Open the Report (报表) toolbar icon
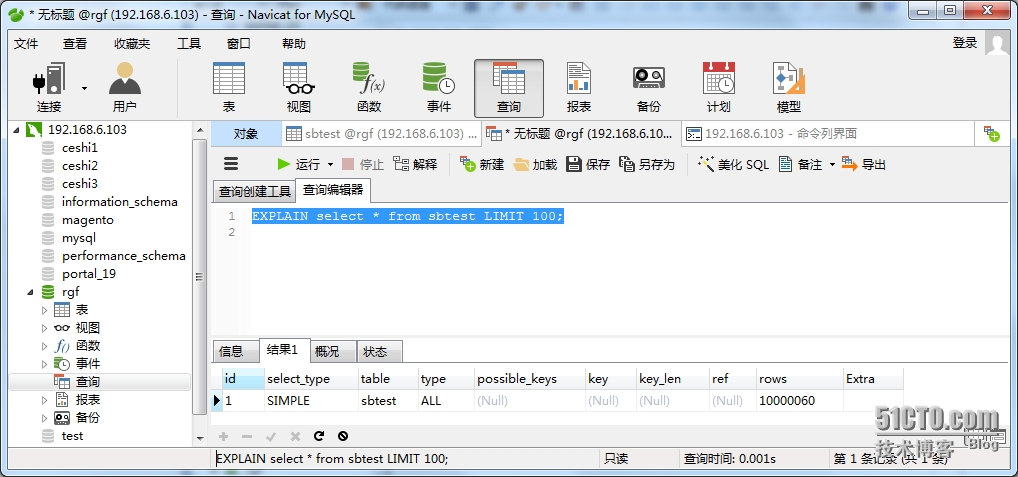Screen dimensions: 1018x477 pos(578,88)
